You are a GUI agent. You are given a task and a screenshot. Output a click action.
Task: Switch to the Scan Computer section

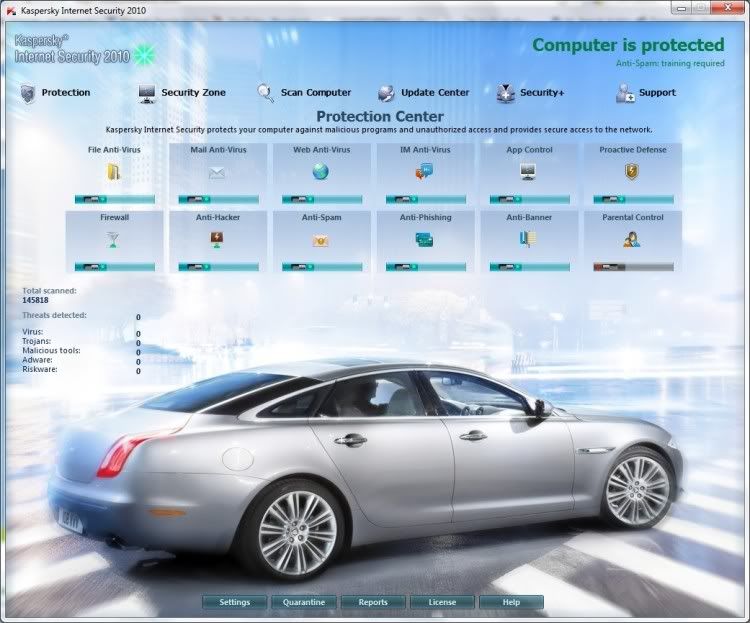[316, 93]
